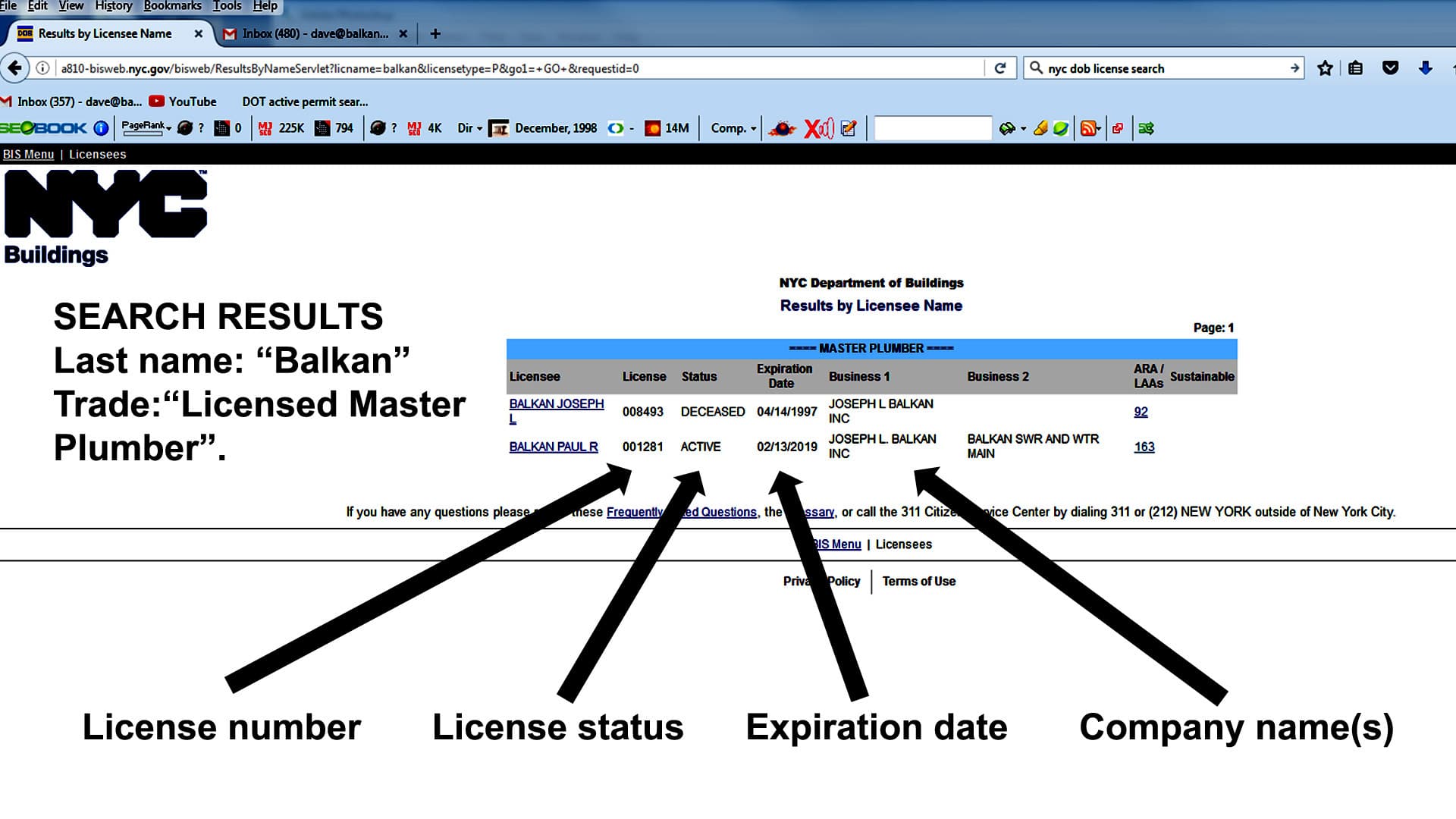Close the Inbox (480) tab
Image resolution: width=1456 pixels, height=819 pixels.
click(403, 33)
